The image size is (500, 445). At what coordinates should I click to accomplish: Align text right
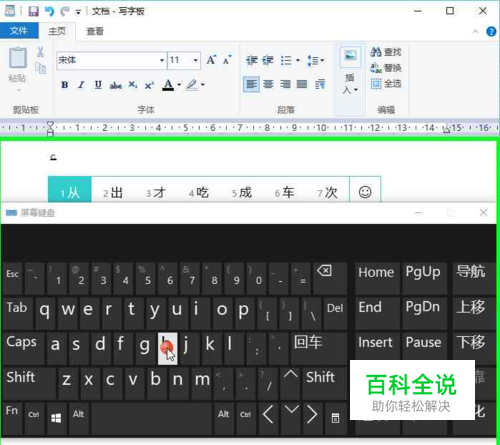coord(285,84)
